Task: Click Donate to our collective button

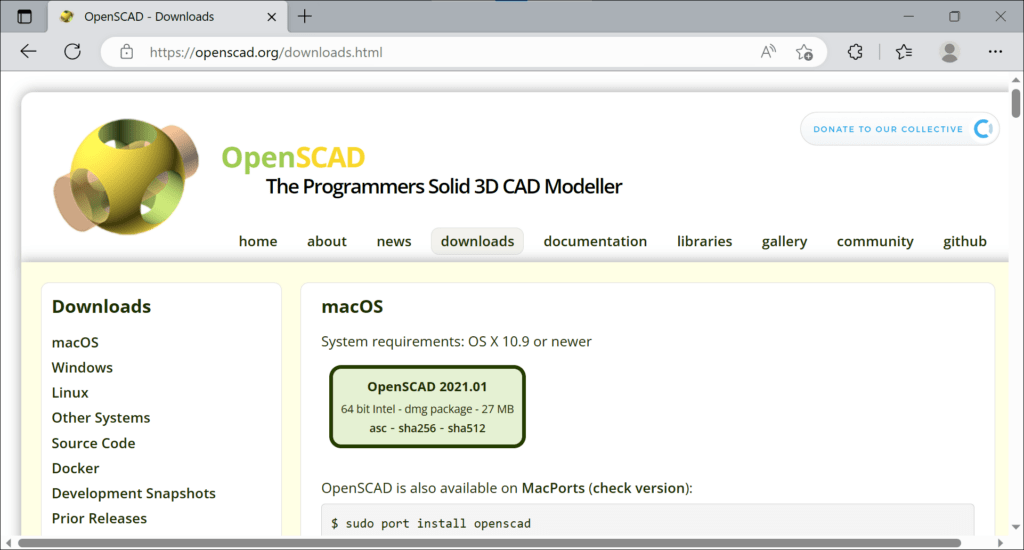Action: pyautogui.click(x=900, y=129)
